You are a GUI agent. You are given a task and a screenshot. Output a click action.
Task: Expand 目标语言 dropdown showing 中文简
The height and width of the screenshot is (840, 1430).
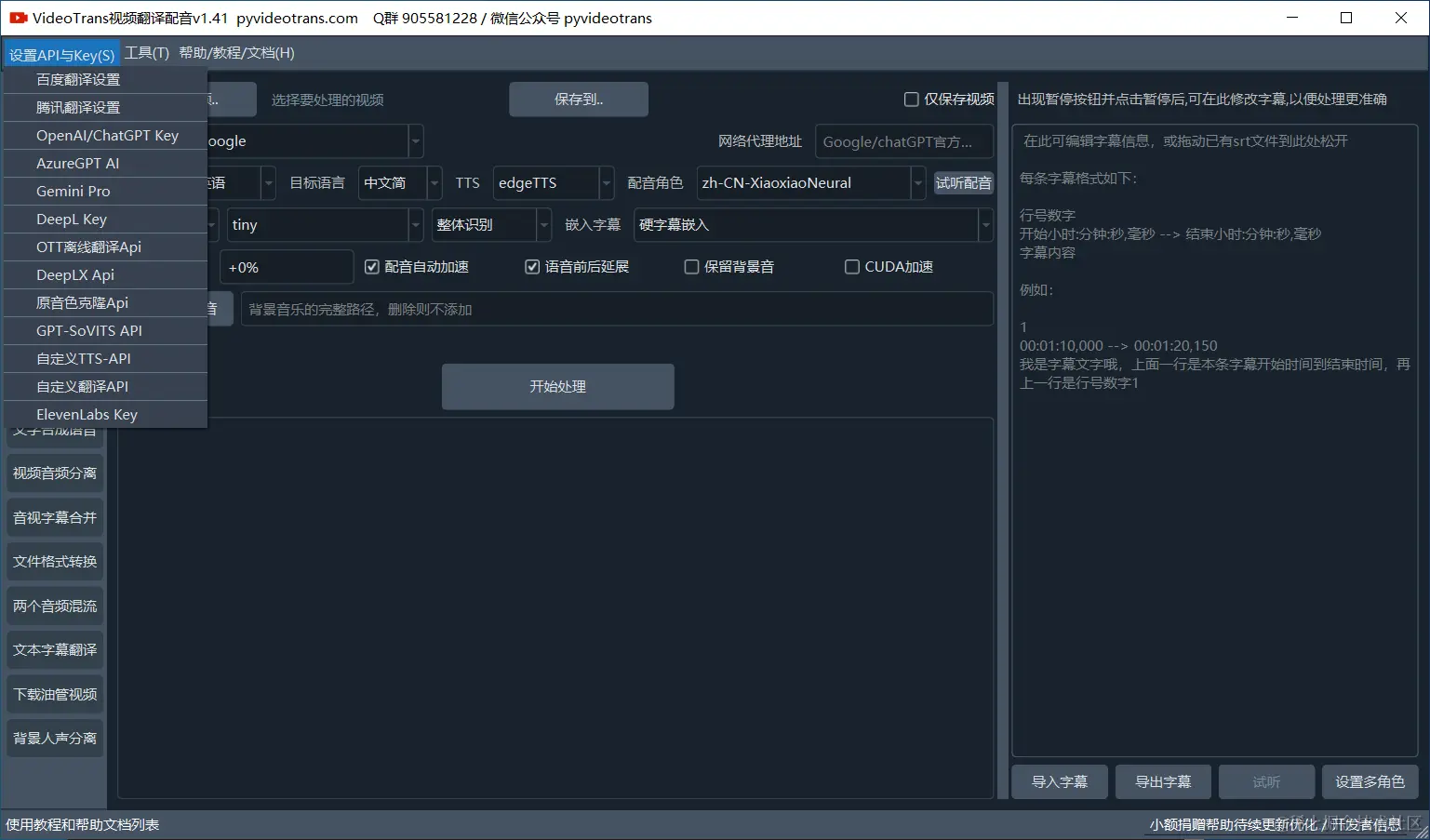coord(399,183)
